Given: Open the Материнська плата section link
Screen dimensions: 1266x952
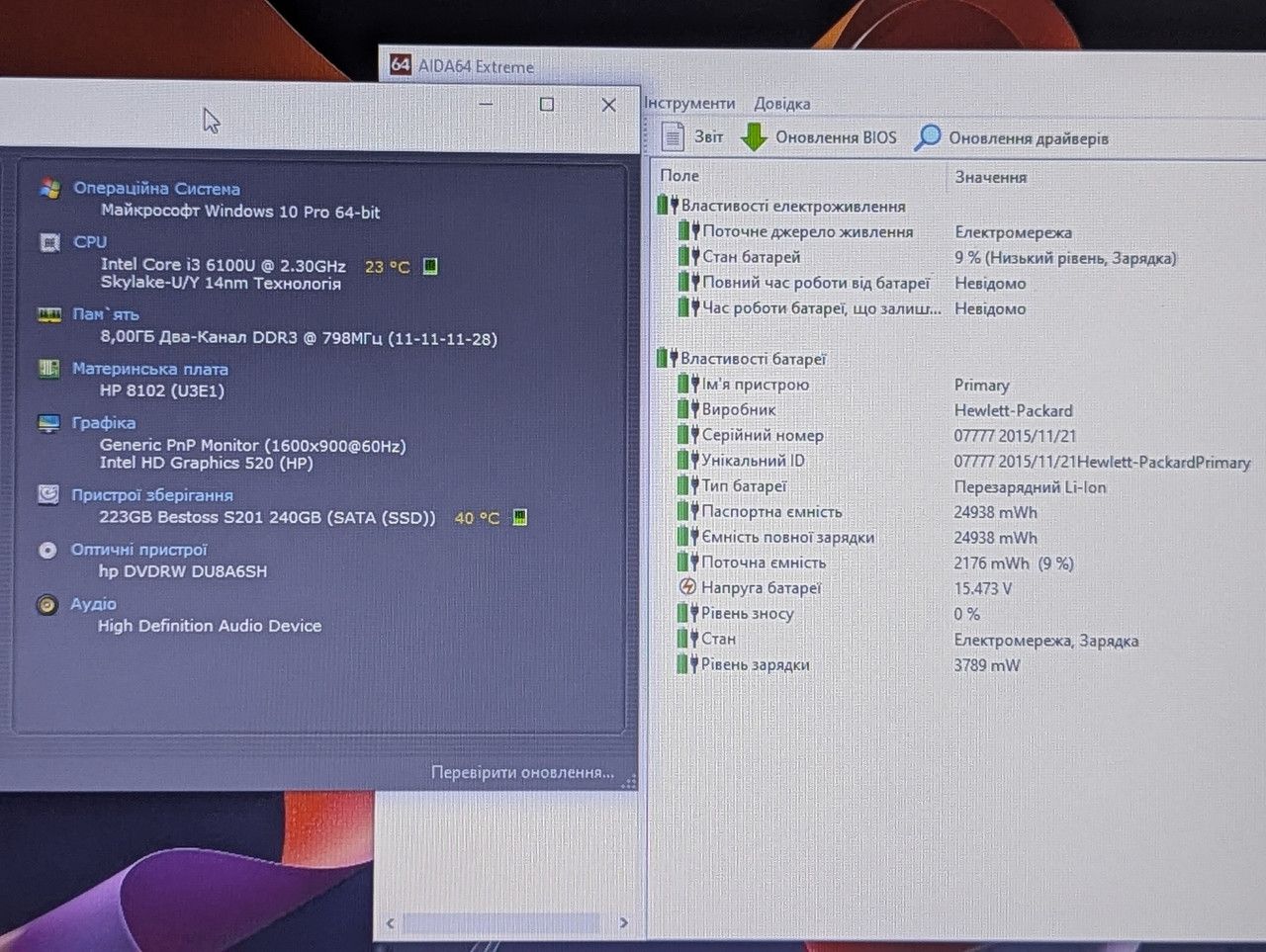Looking at the screenshot, I should click(150, 369).
